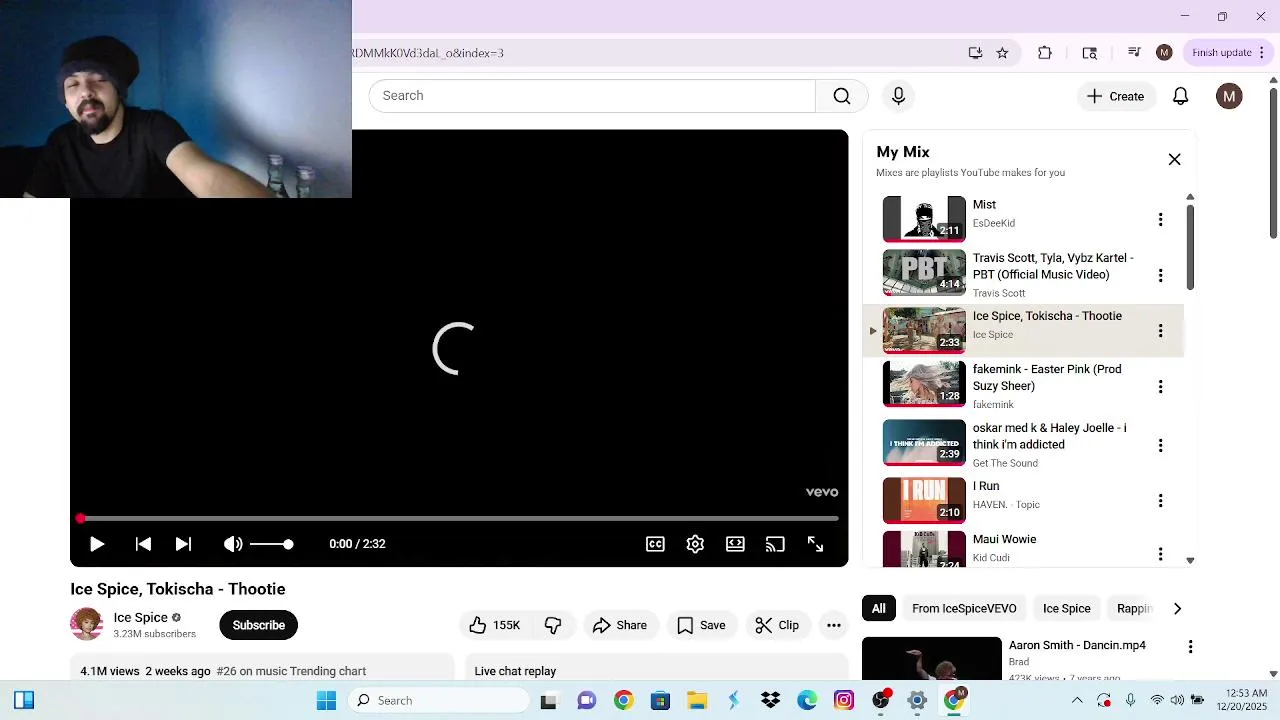Select I Run by HAVEN. title
Viewport: 1280px width, 720px height.
click(986, 486)
